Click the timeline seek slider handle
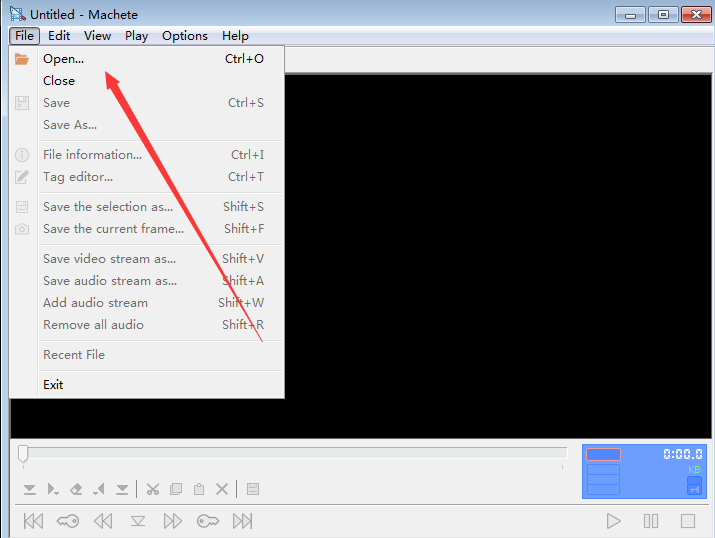The height and width of the screenshot is (538, 715). coord(23,454)
